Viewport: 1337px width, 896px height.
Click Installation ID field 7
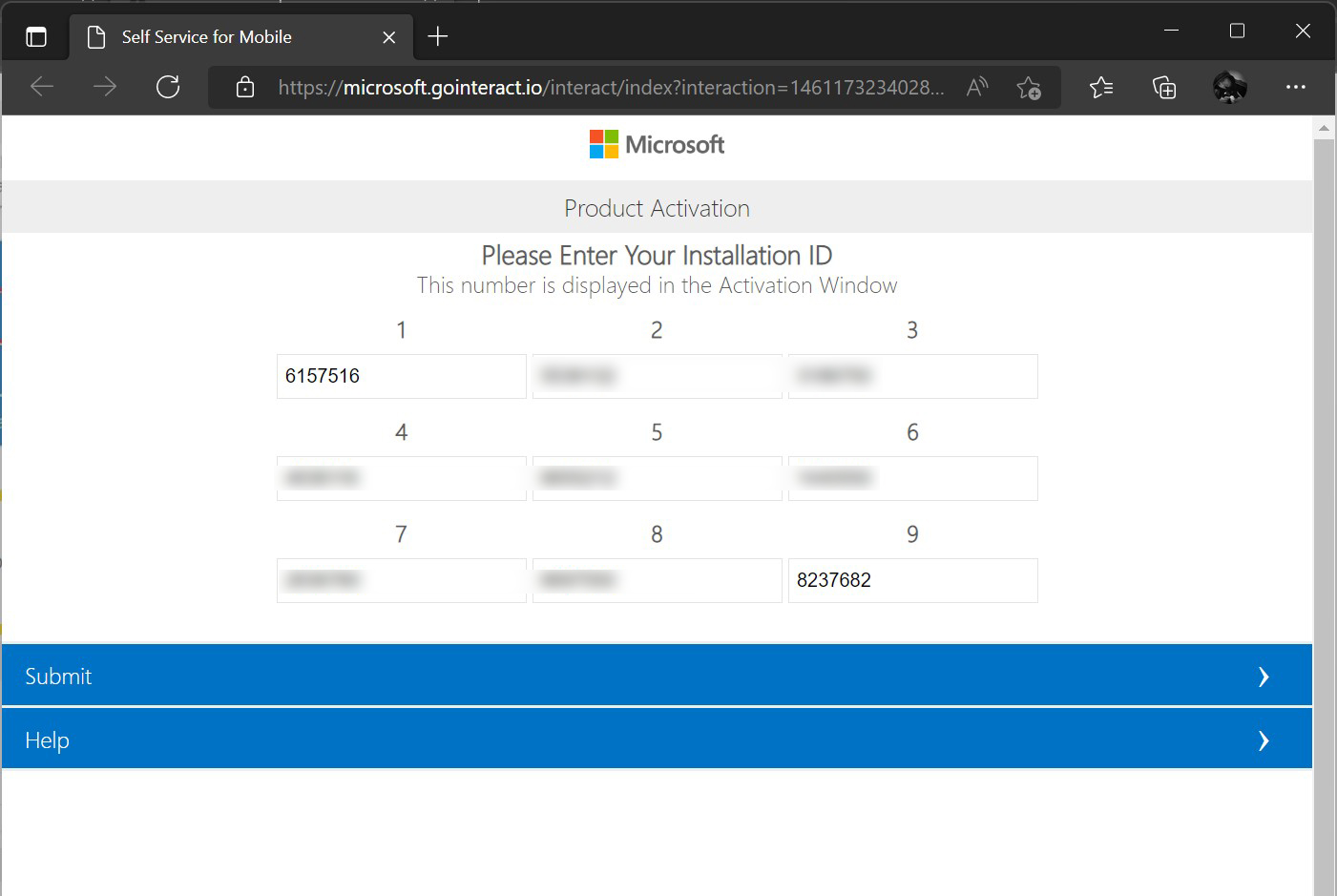click(x=402, y=580)
